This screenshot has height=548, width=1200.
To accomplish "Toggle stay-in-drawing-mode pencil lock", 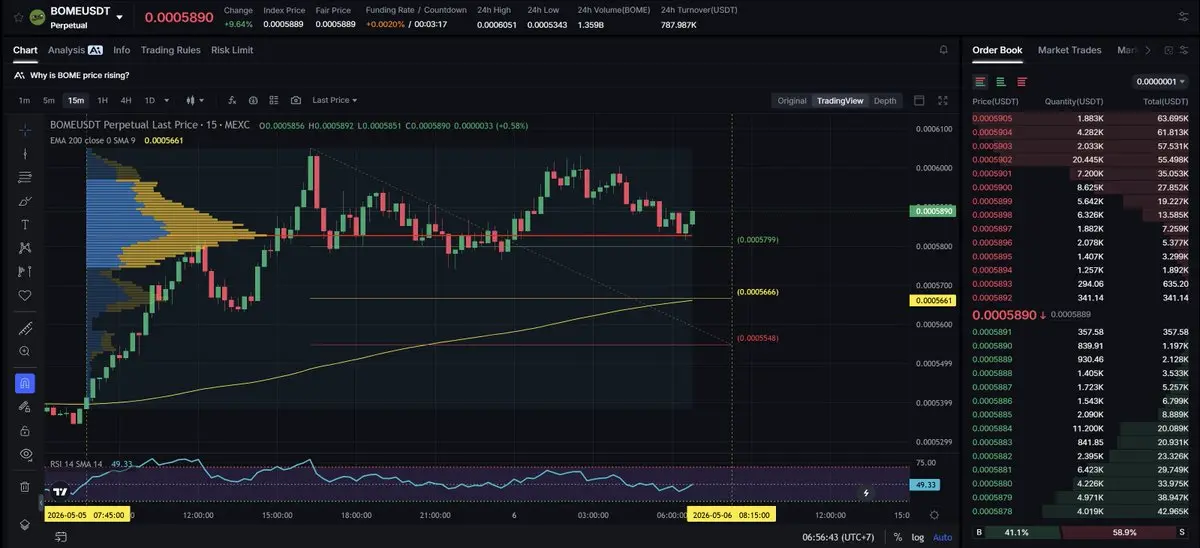I will pos(25,407).
